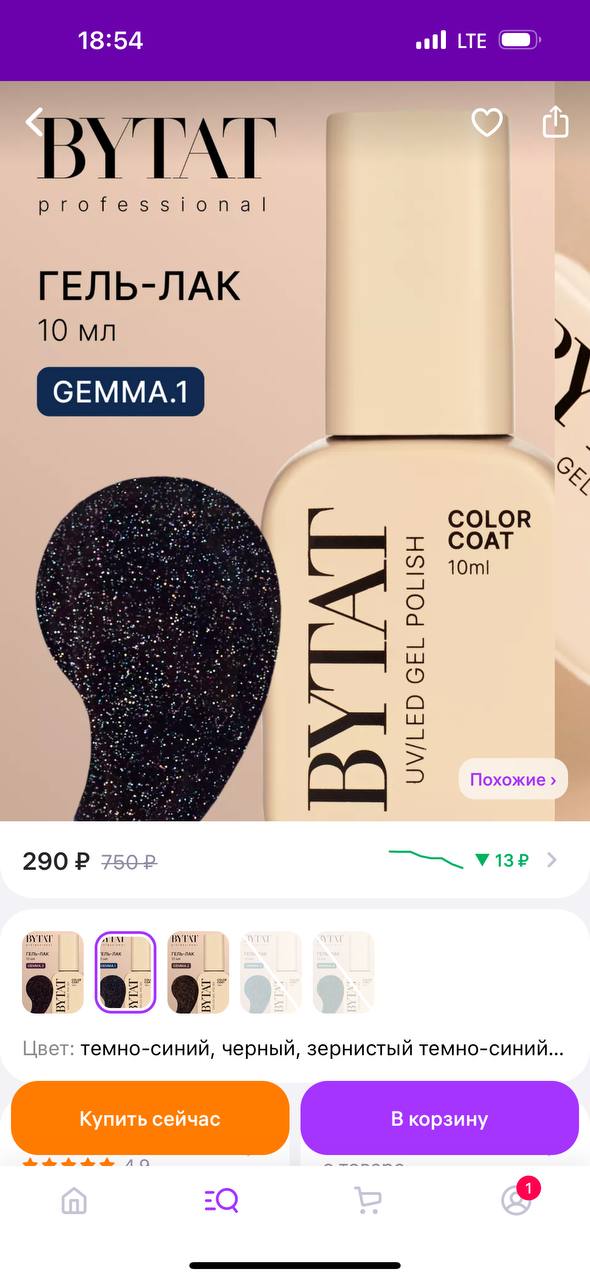
Task: Tap the main gel polish product image
Action: [x=278, y=450]
